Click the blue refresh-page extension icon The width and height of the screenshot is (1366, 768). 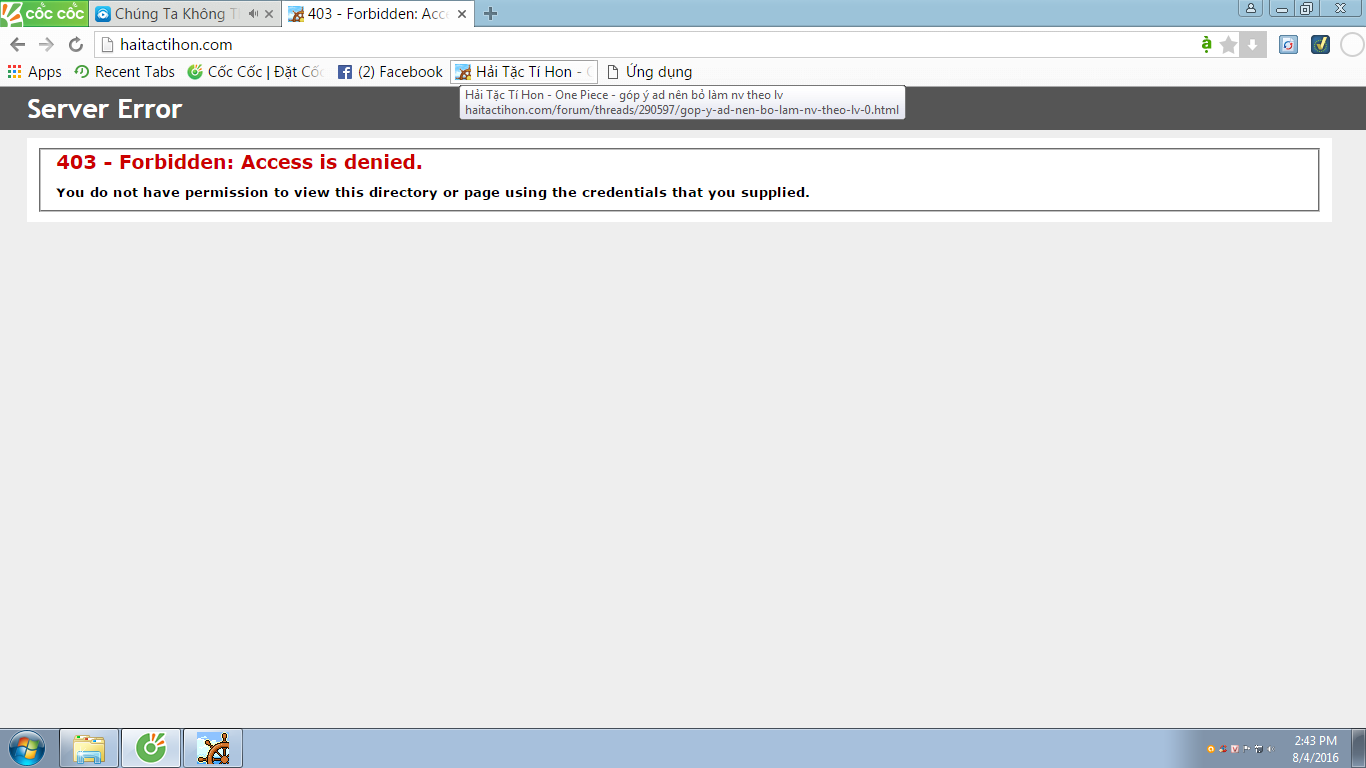[1288, 45]
